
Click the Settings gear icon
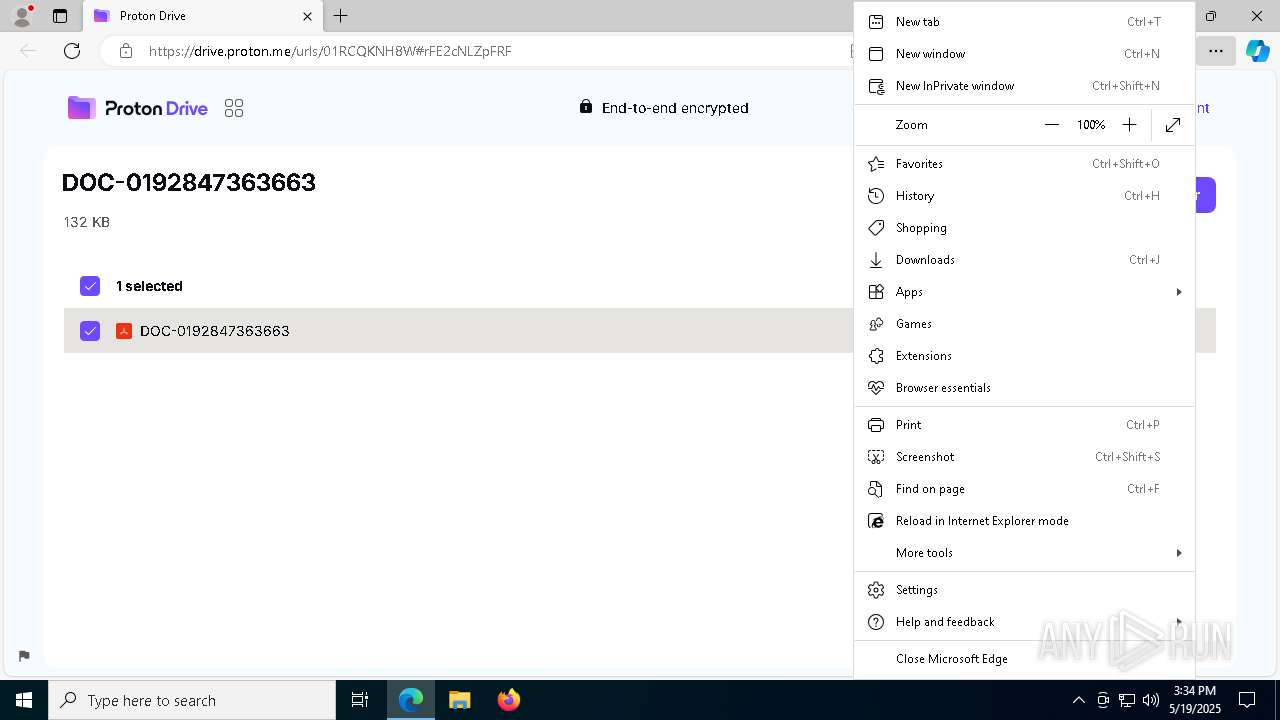[876, 590]
